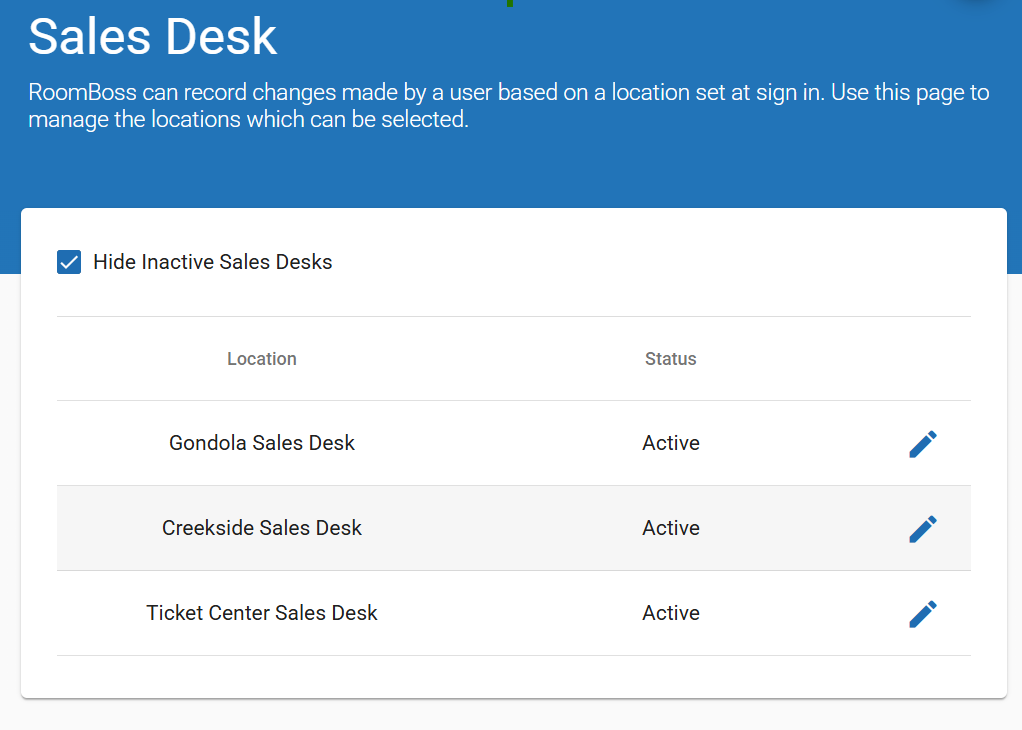
Task: Click the Hide Inactive Sales Desks label text
Action: pyautogui.click(x=212, y=263)
